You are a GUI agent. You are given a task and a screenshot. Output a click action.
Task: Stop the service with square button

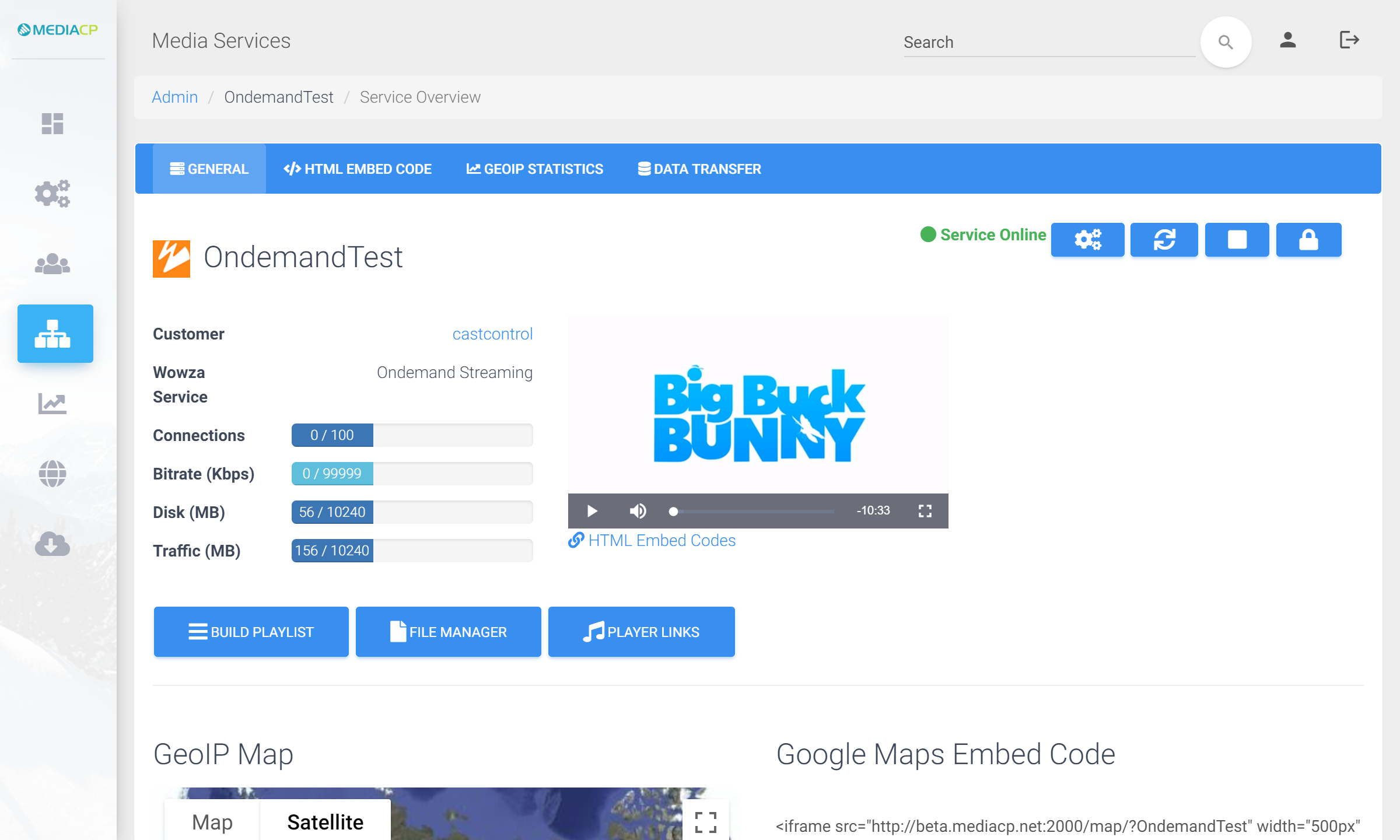click(1237, 240)
